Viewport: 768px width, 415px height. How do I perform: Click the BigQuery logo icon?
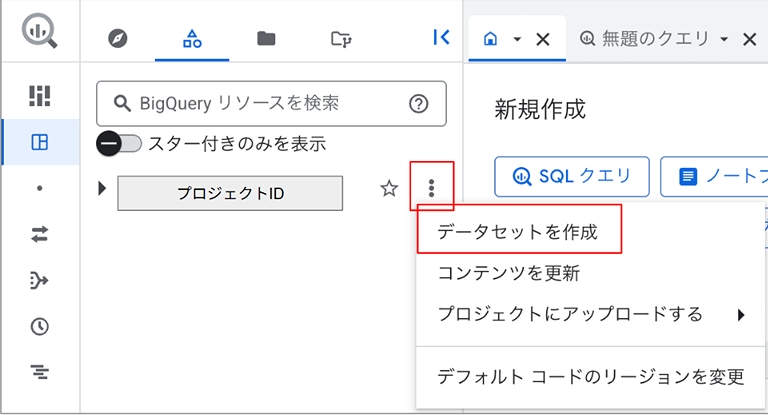pyautogui.click(x=39, y=31)
